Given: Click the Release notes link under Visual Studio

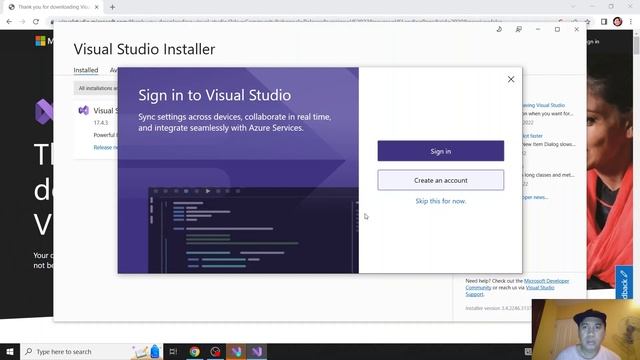Looking at the screenshot, I should tap(105, 147).
